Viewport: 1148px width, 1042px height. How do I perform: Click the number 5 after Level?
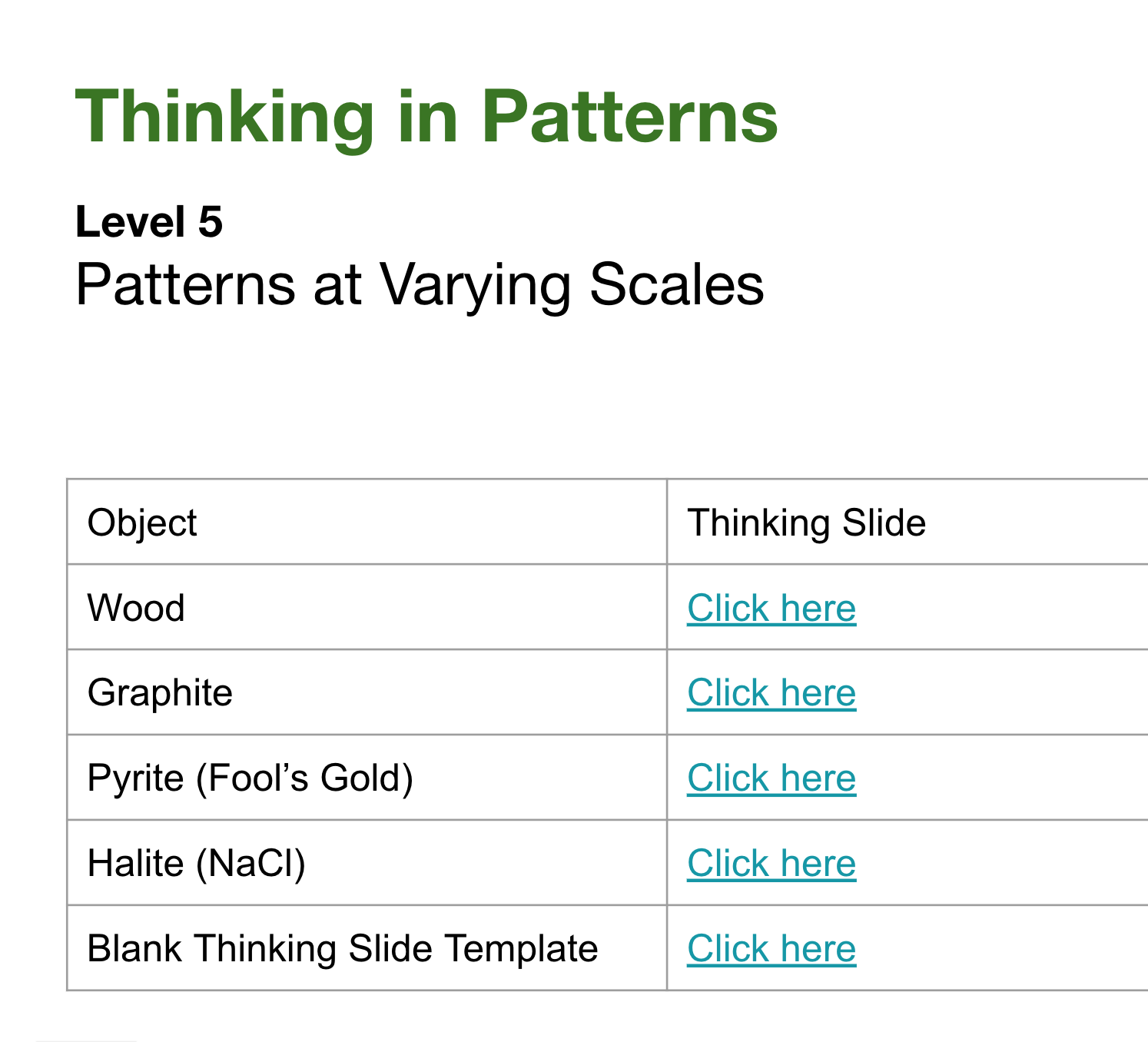pyautogui.click(x=211, y=222)
